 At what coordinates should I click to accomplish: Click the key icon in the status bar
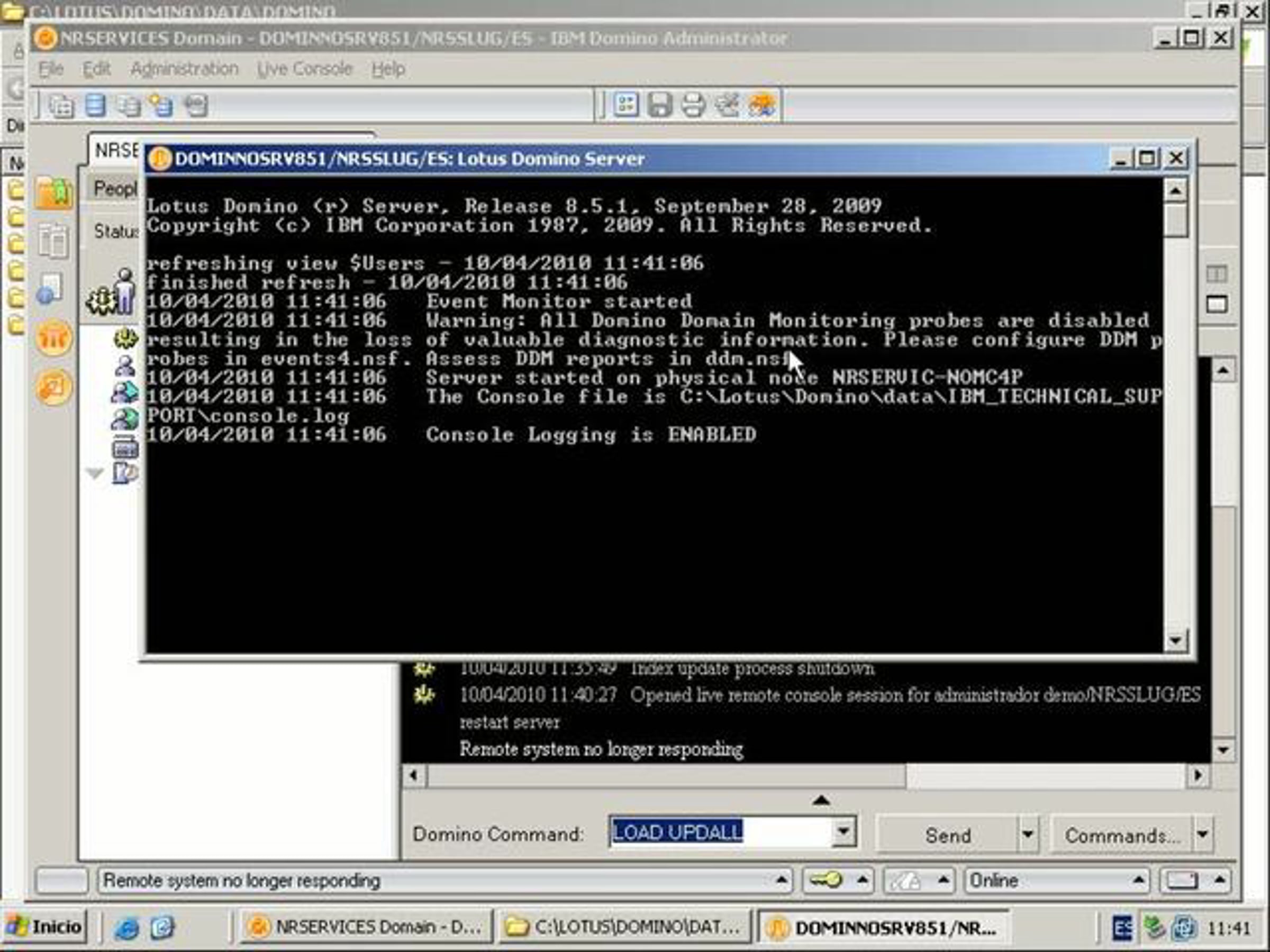(x=825, y=880)
